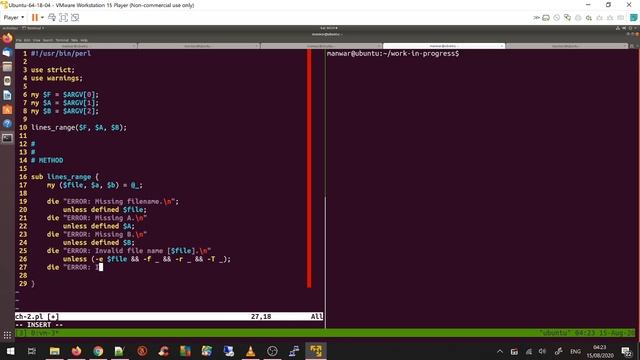Switch to the second terminal tab

[199, 46]
